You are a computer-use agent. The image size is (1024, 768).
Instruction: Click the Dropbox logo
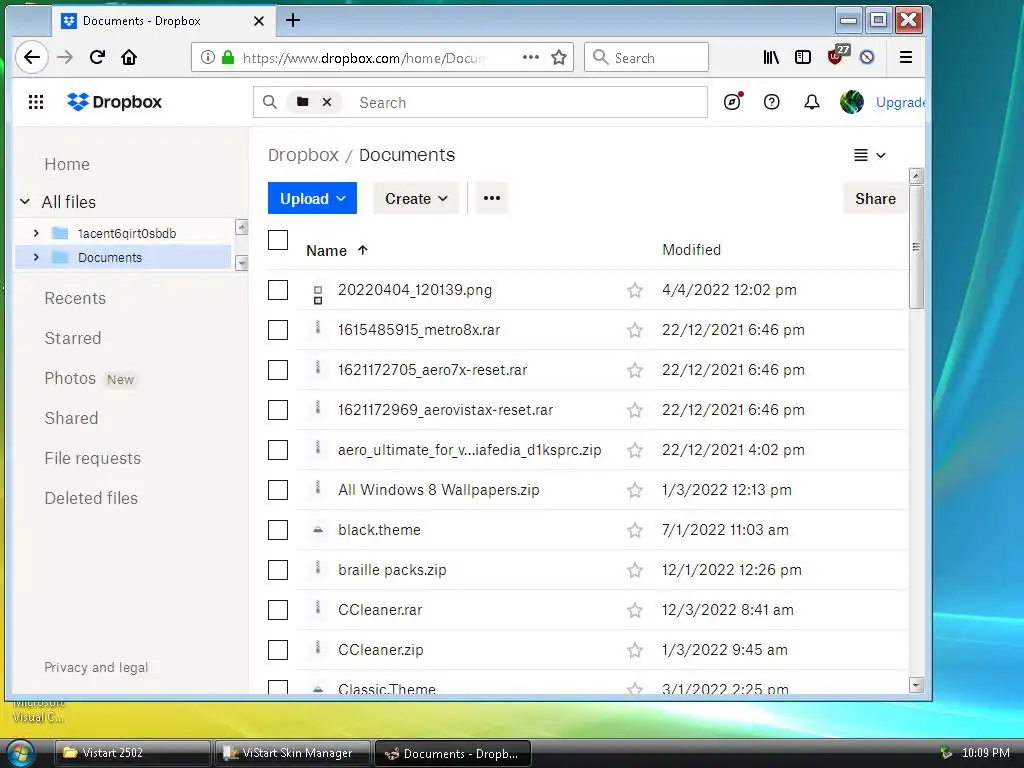114,102
